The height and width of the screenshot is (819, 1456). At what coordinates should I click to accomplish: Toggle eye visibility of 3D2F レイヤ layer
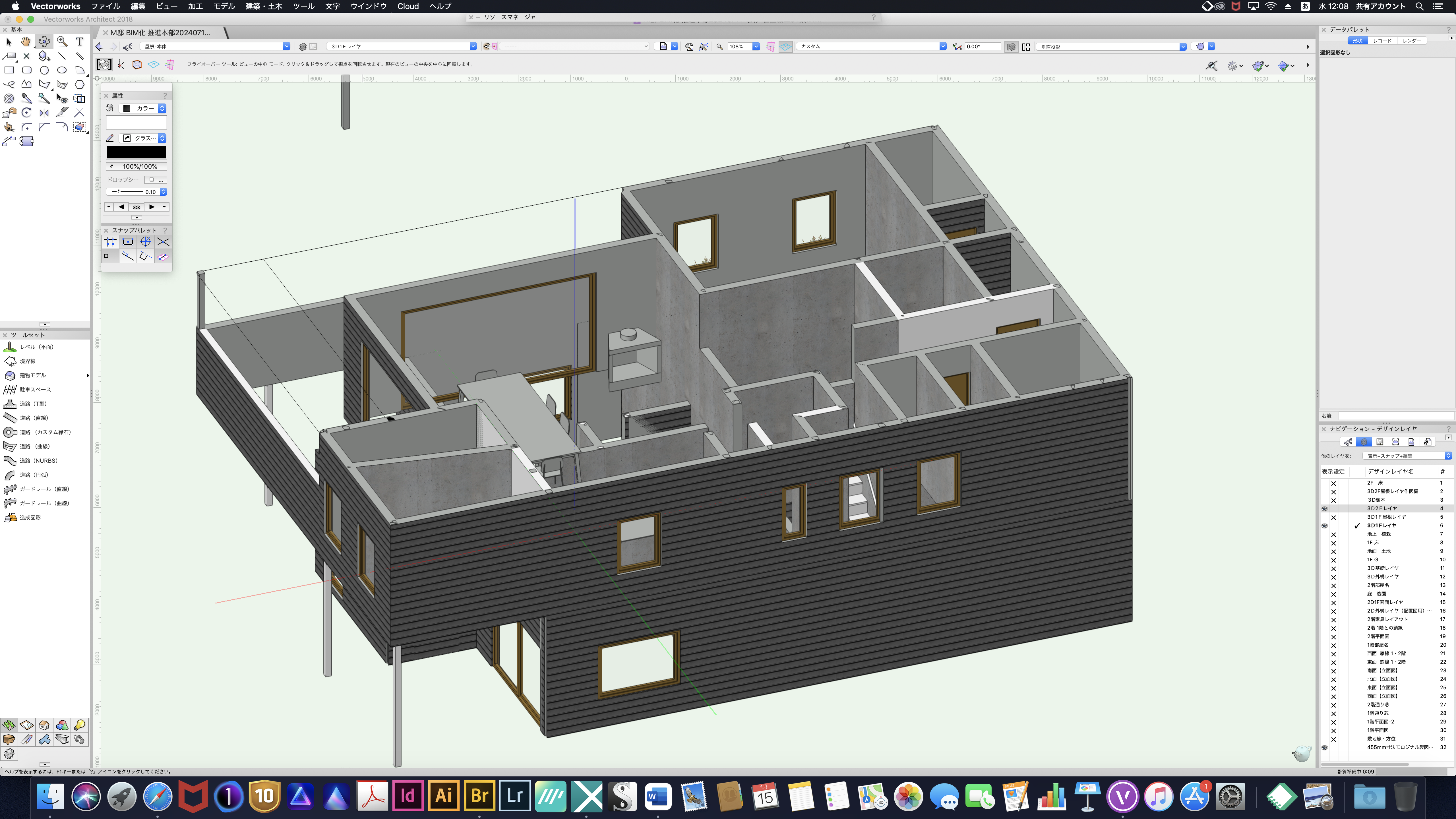[1324, 509]
